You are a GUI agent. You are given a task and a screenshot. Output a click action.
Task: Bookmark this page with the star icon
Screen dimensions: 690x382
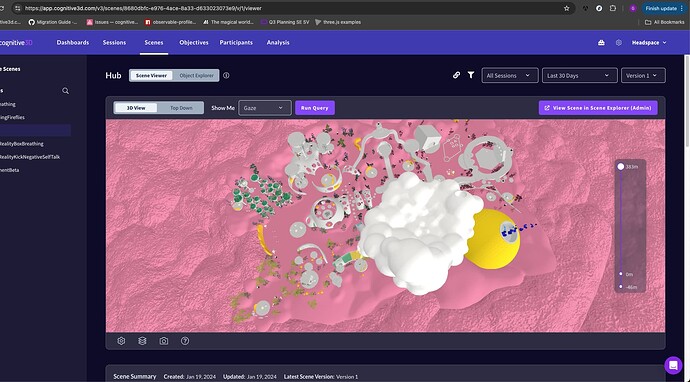click(x=567, y=8)
